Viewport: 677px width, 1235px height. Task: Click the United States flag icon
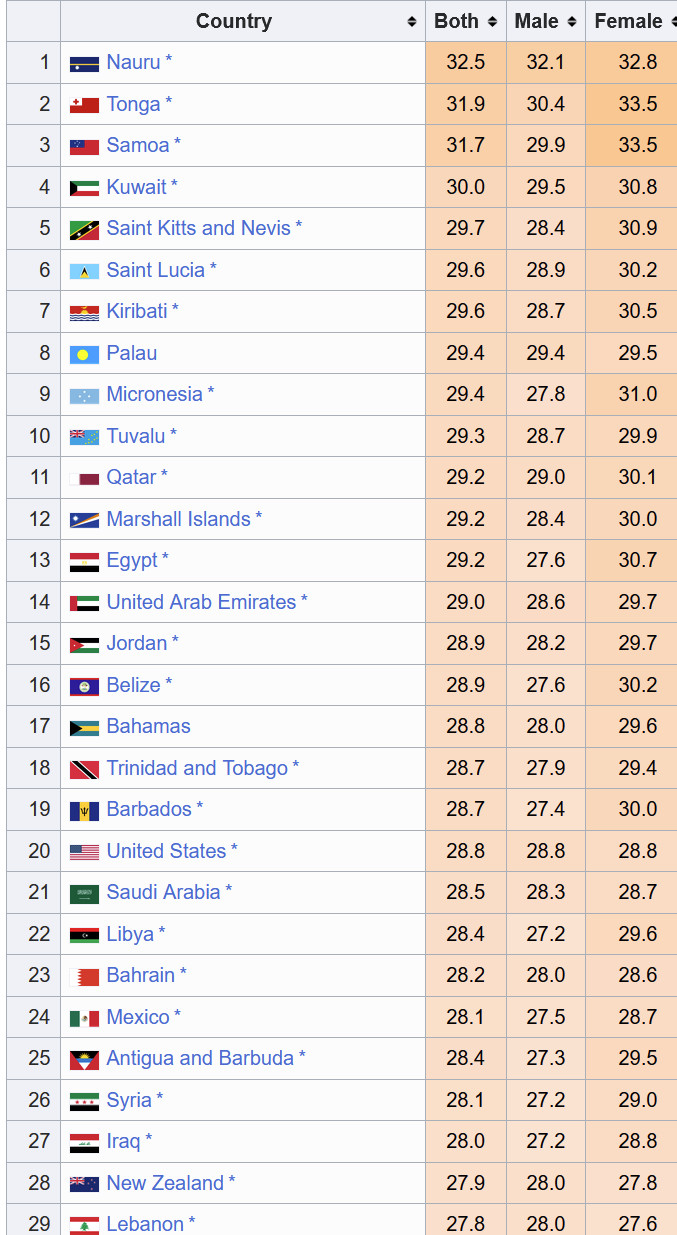[84, 852]
